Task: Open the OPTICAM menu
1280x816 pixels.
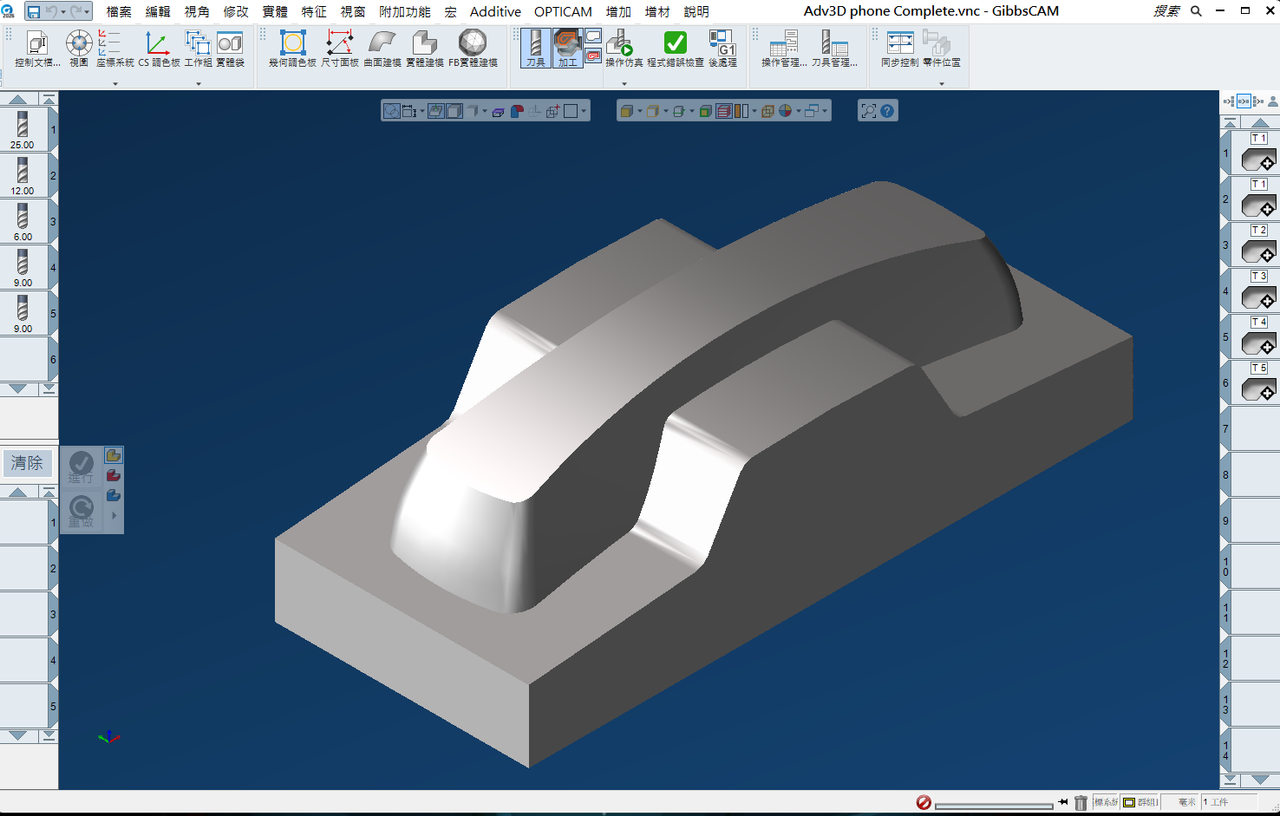Action: 563,12
